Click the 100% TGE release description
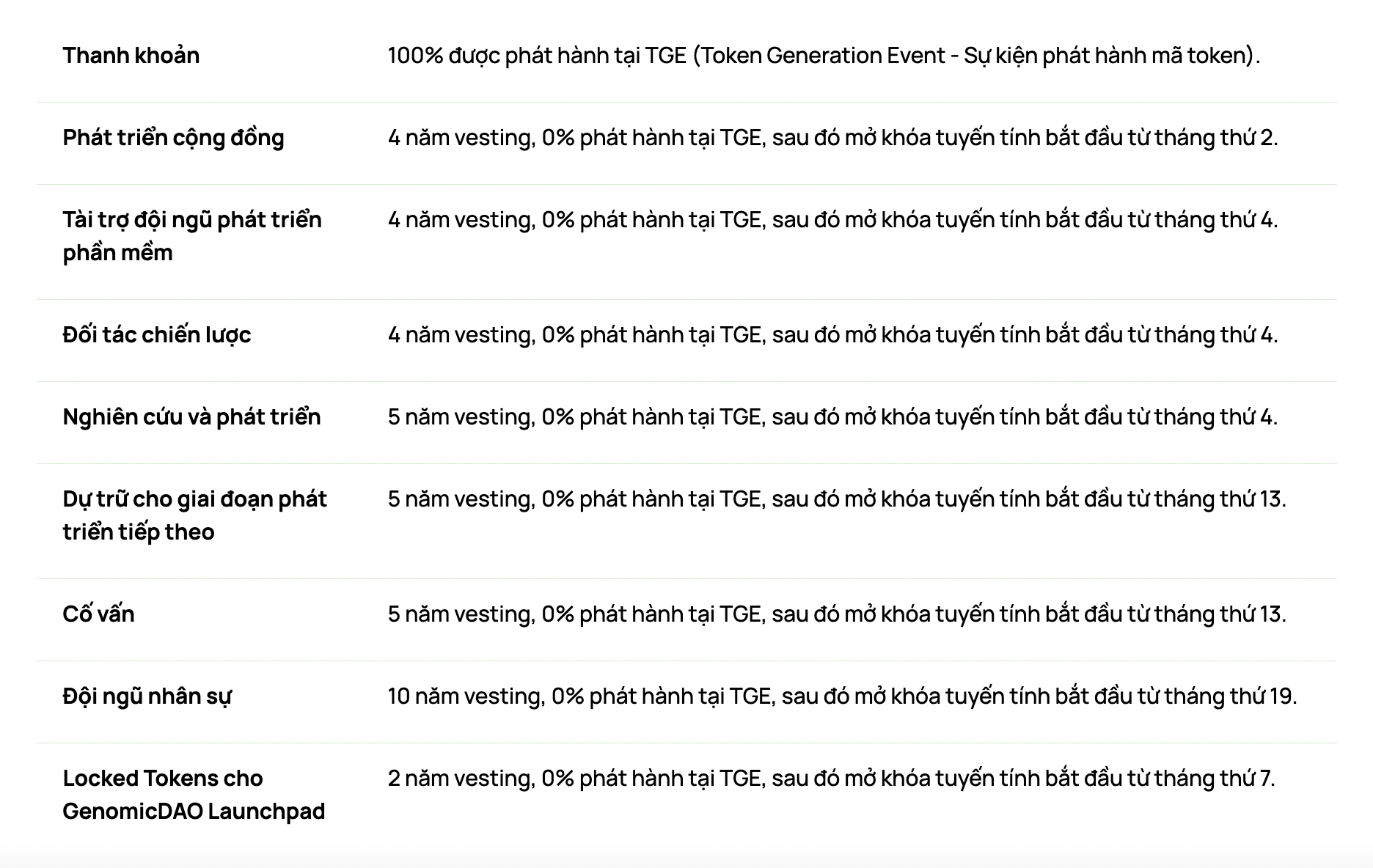This screenshot has width=1373, height=868. [824, 56]
